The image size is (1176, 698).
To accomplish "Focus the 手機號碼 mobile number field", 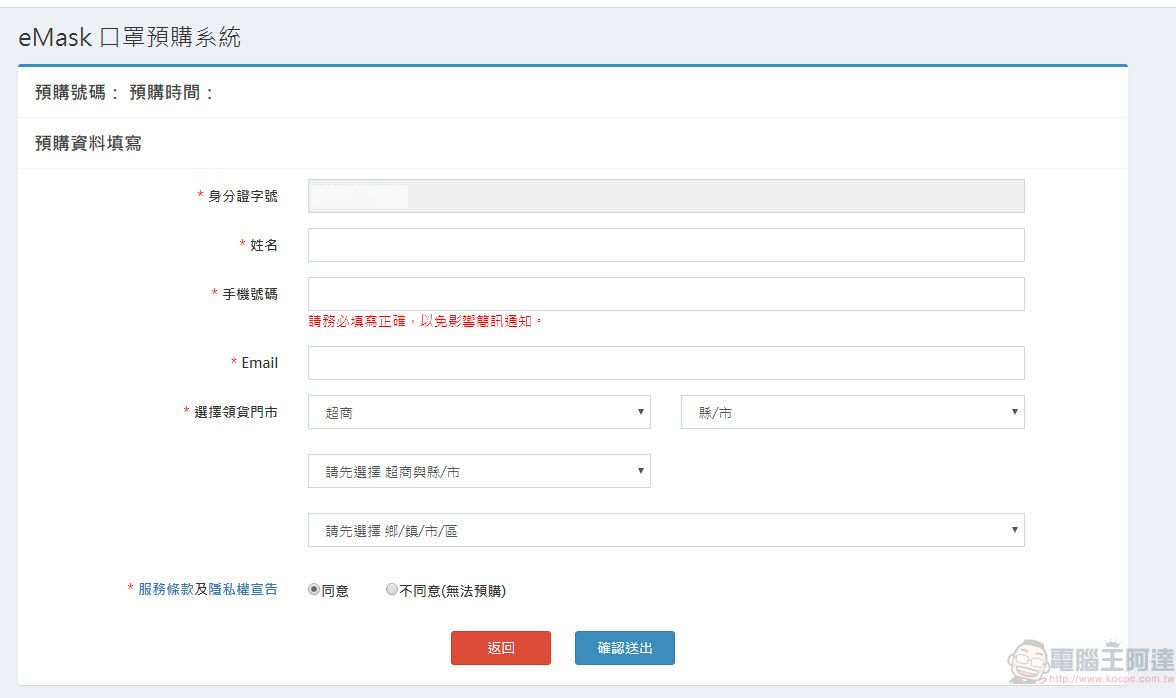I will 666,294.
